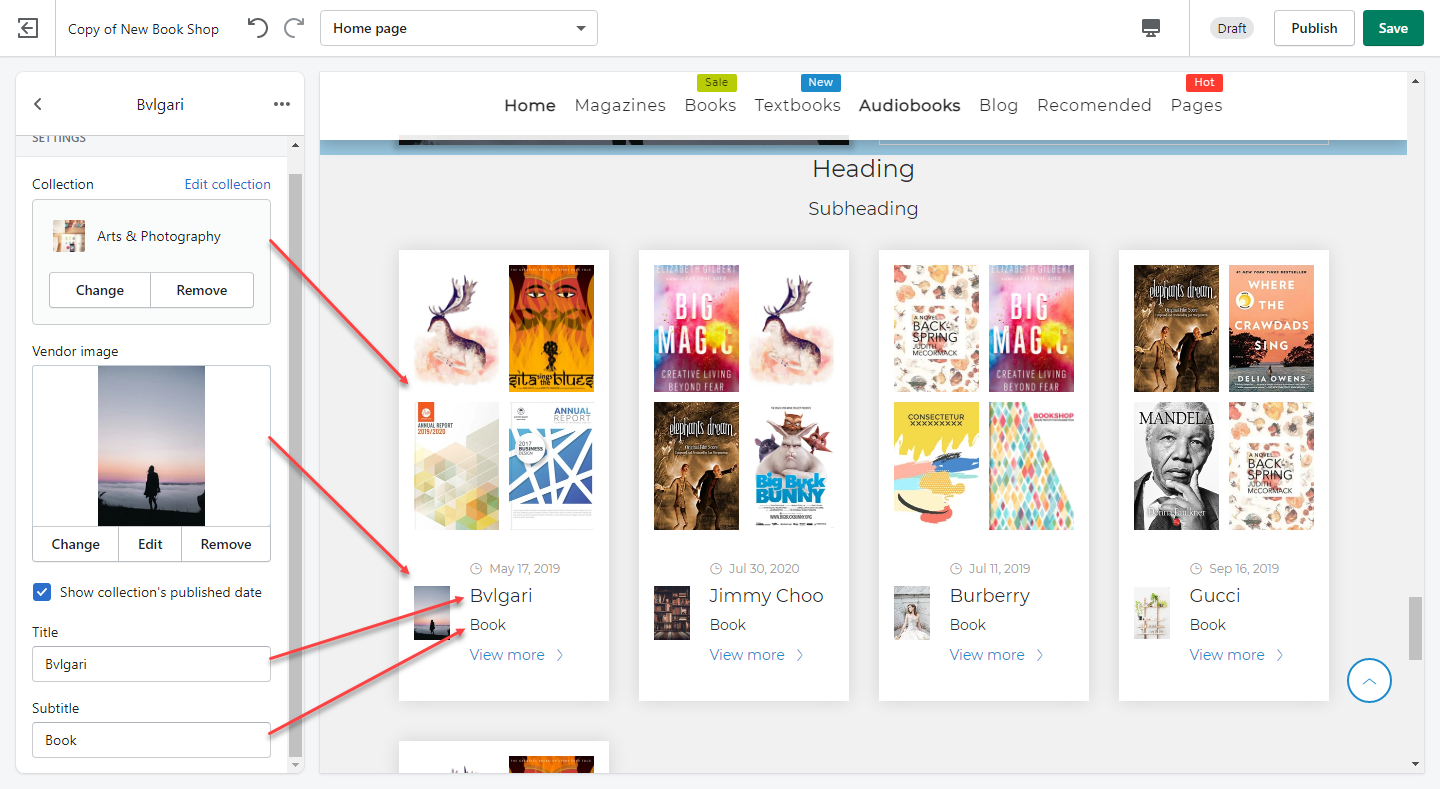Redo the last change
The width and height of the screenshot is (1440, 789).
coord(294,28)
